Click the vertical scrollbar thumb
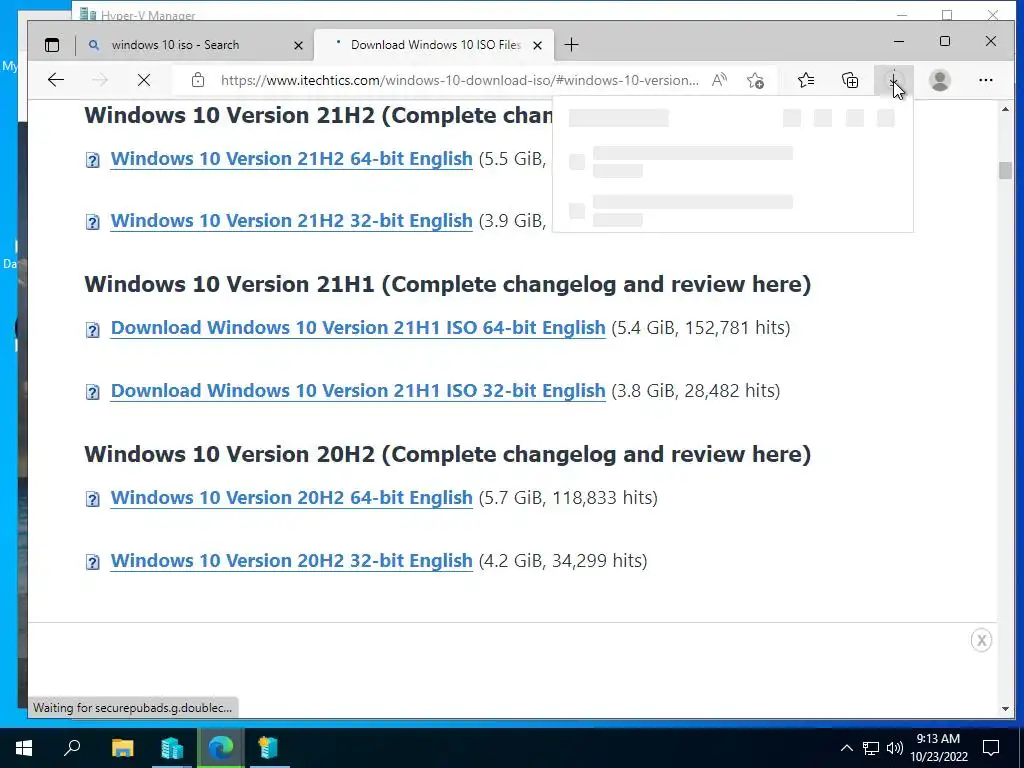 pos(1005,170)
